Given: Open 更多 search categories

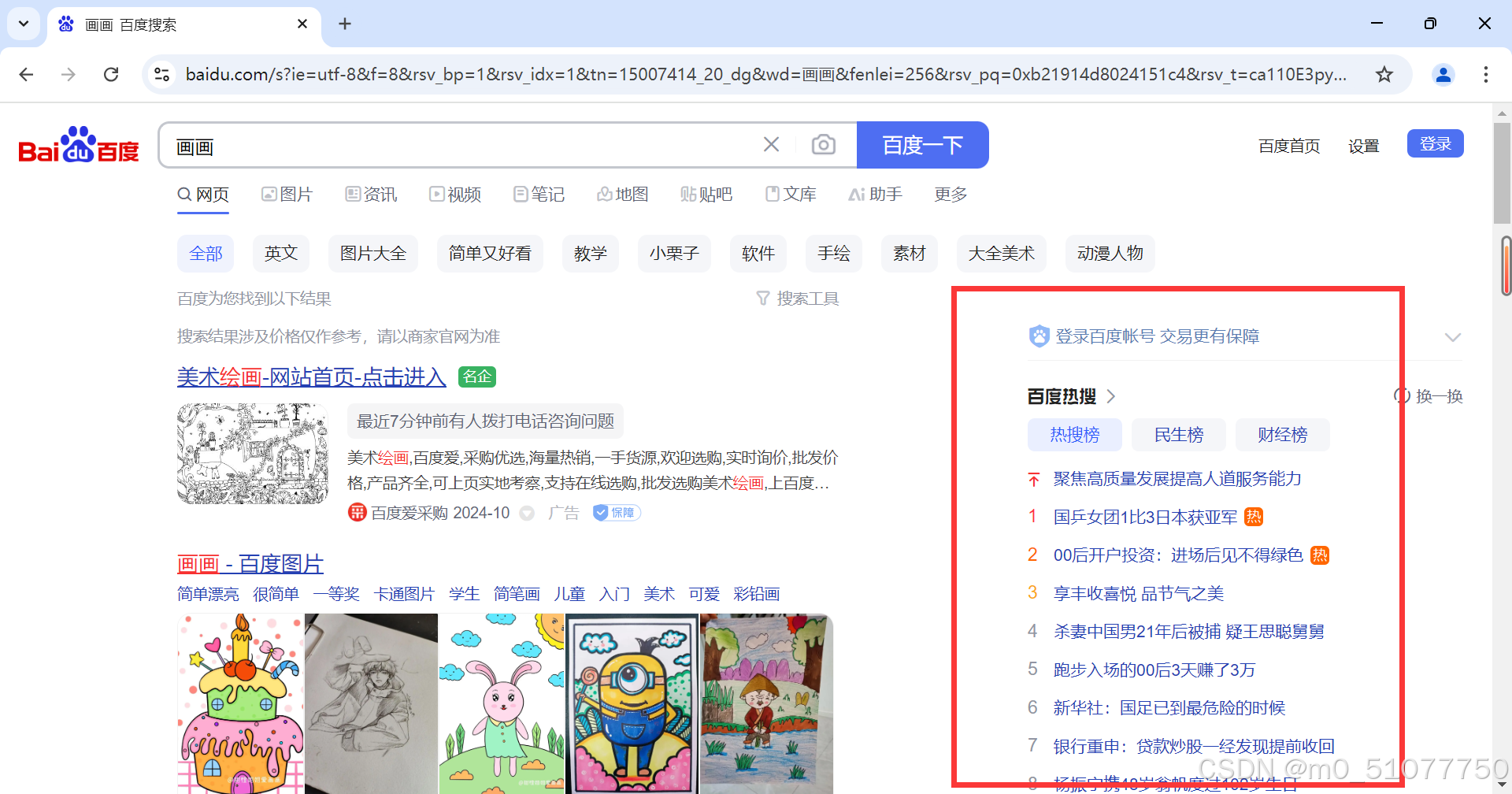Looking at the screenshot, I should pos(951,195).
